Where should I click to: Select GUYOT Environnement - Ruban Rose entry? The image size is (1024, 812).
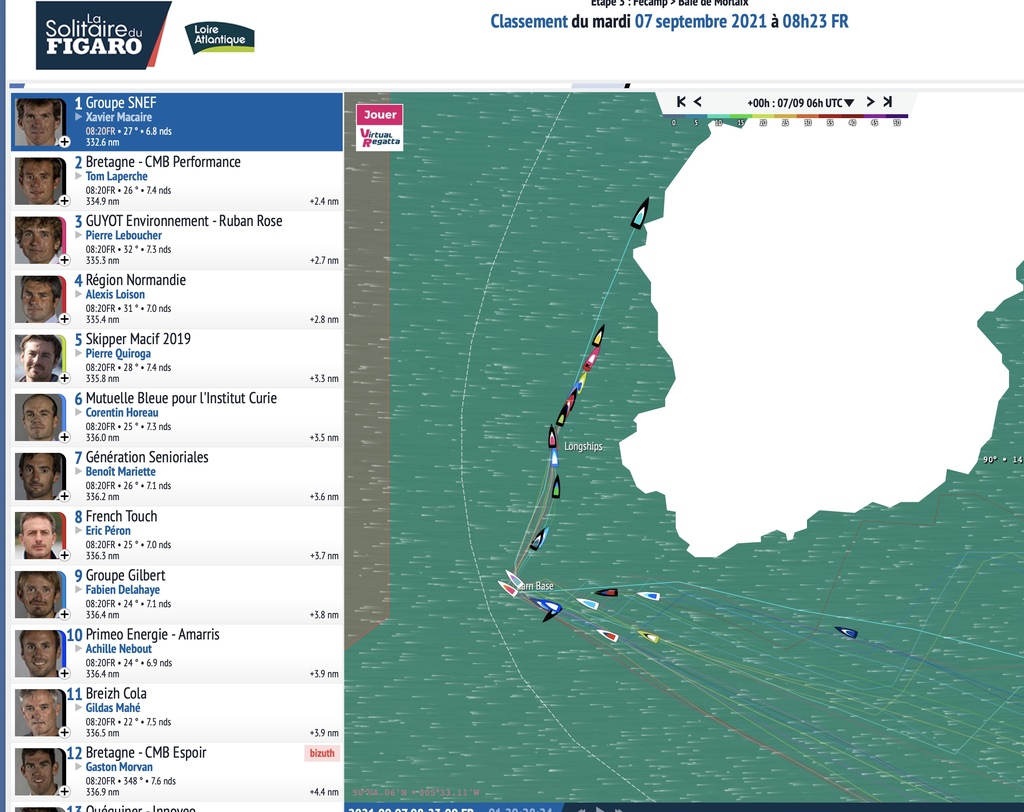click(184, 221)
